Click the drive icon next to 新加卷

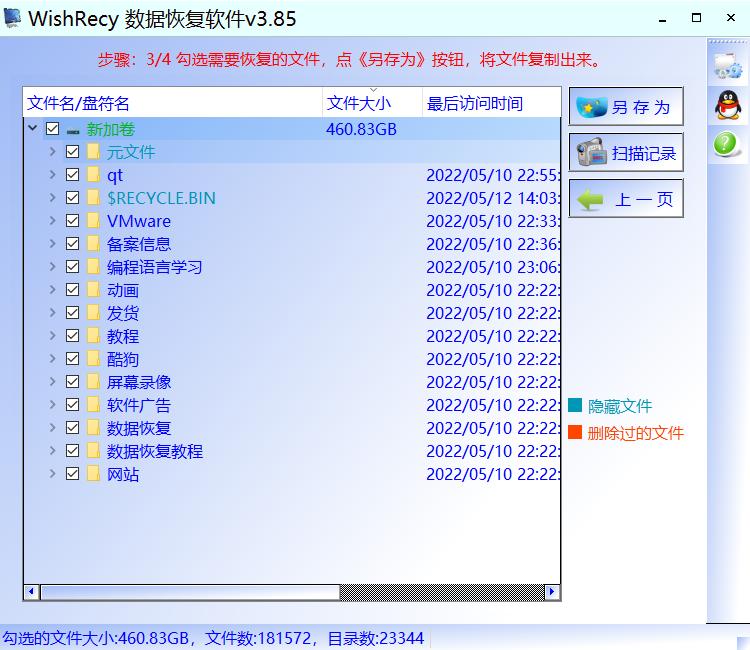[73, 131]
